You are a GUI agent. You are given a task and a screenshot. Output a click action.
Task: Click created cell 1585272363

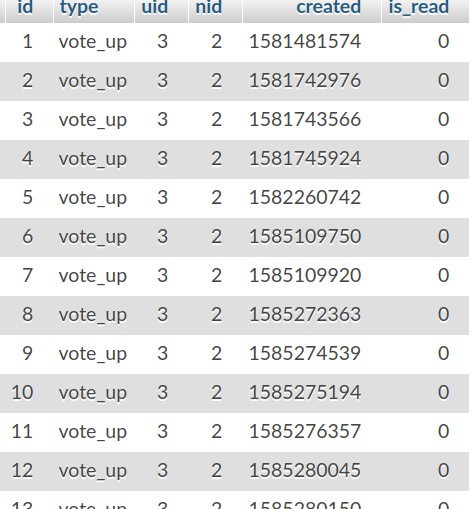coord(305,315)
